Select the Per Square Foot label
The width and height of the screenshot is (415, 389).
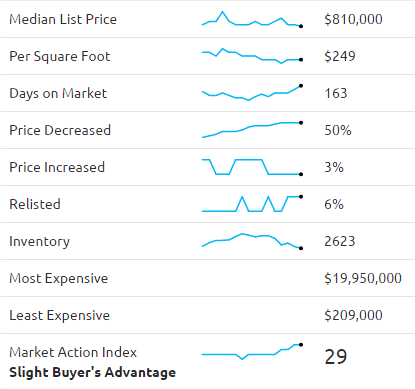(60, 57)
